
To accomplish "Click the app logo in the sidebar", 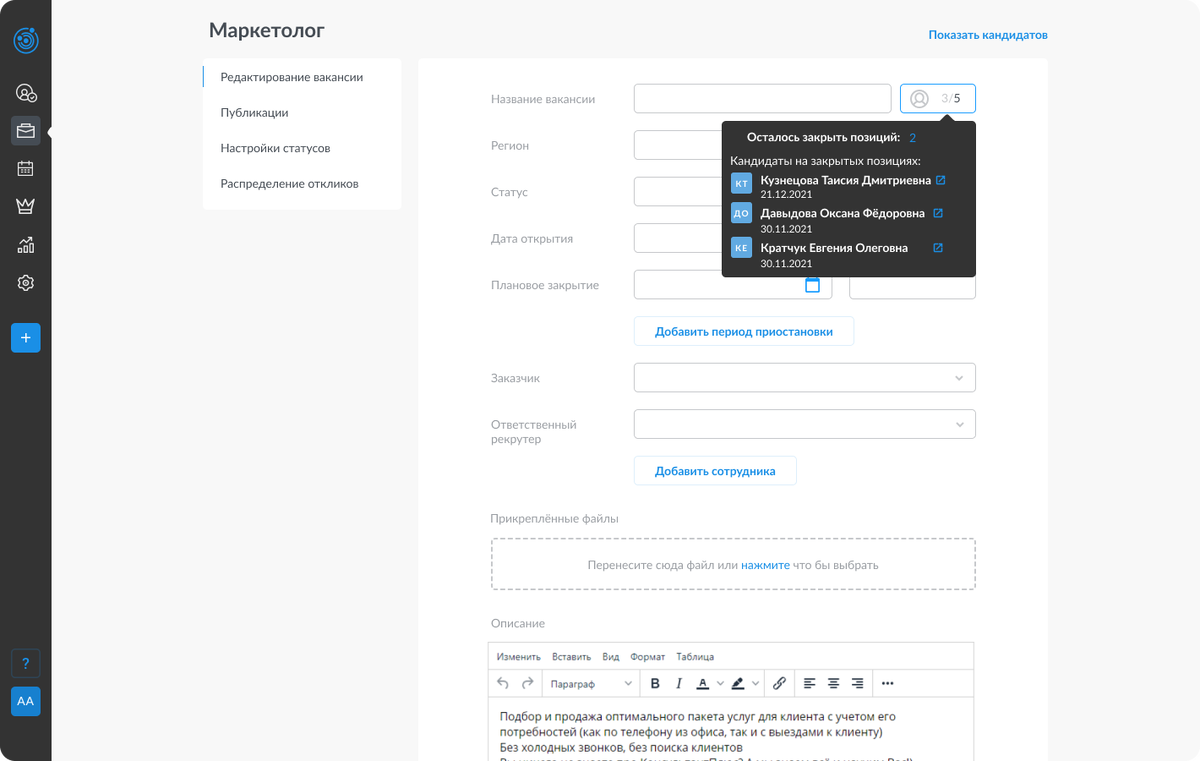I will (26, 40).
